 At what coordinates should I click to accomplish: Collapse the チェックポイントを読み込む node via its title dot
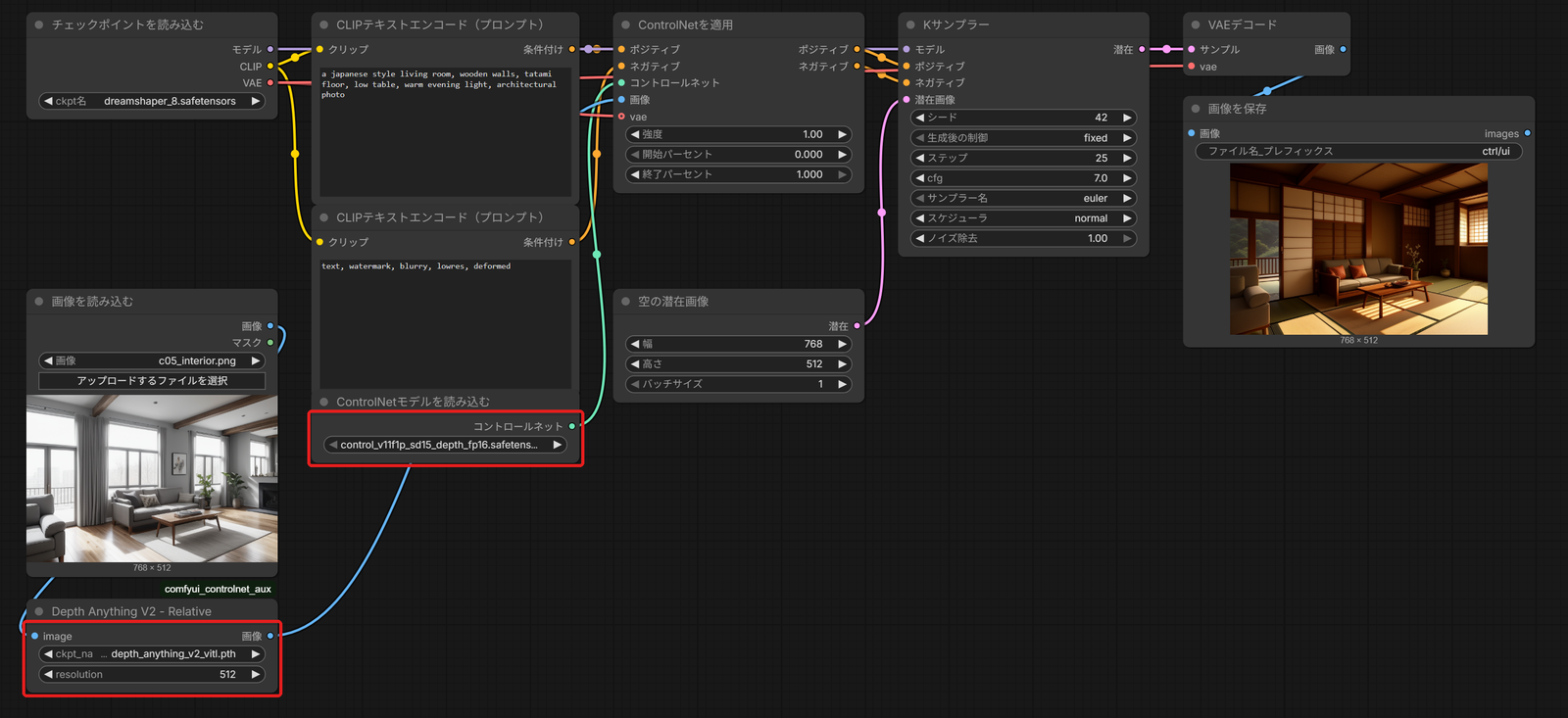[39, 24]
